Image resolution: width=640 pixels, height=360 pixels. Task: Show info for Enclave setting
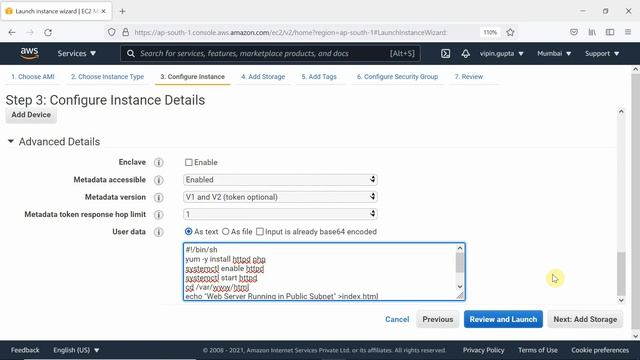pos(158,162)
